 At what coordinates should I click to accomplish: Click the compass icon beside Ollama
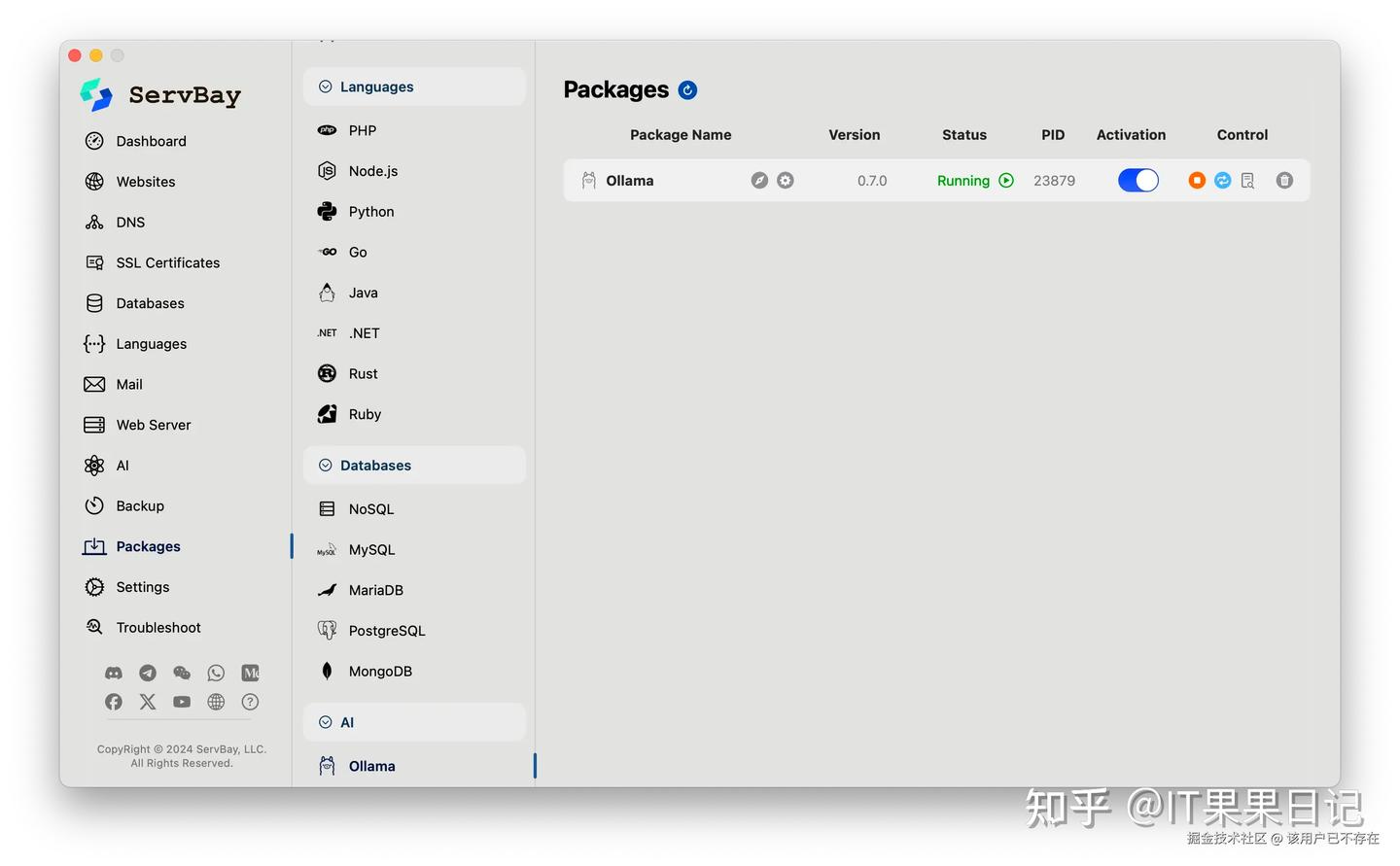pos(759,181)
